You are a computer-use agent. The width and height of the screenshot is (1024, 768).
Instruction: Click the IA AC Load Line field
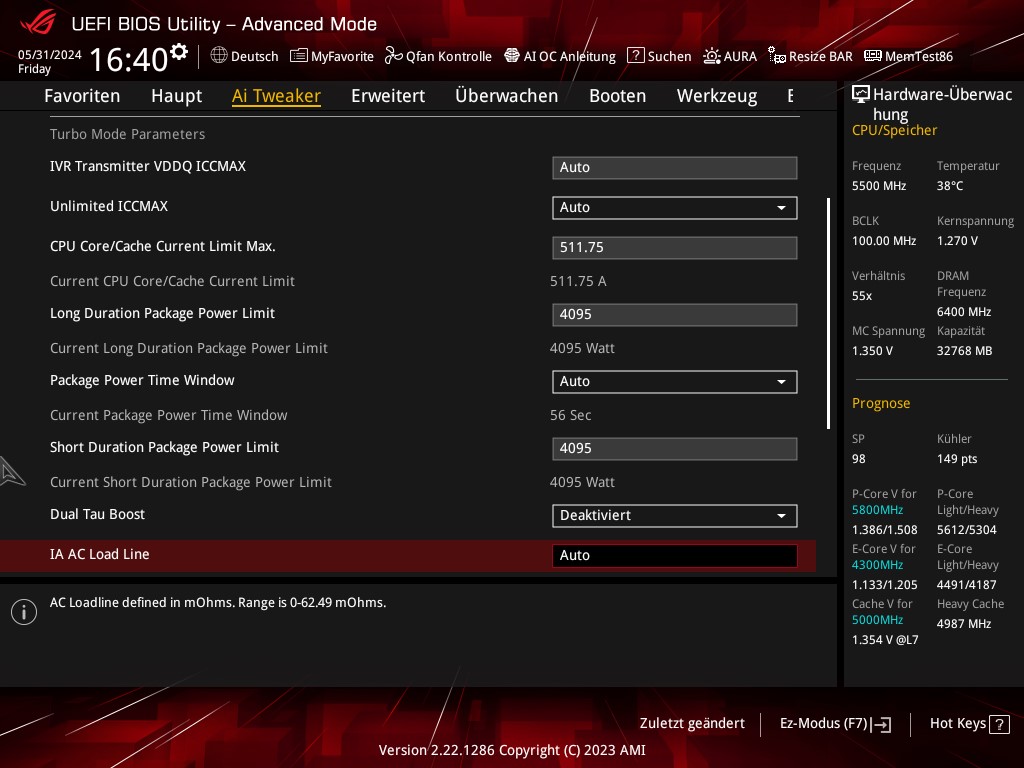tap(675, 555)
